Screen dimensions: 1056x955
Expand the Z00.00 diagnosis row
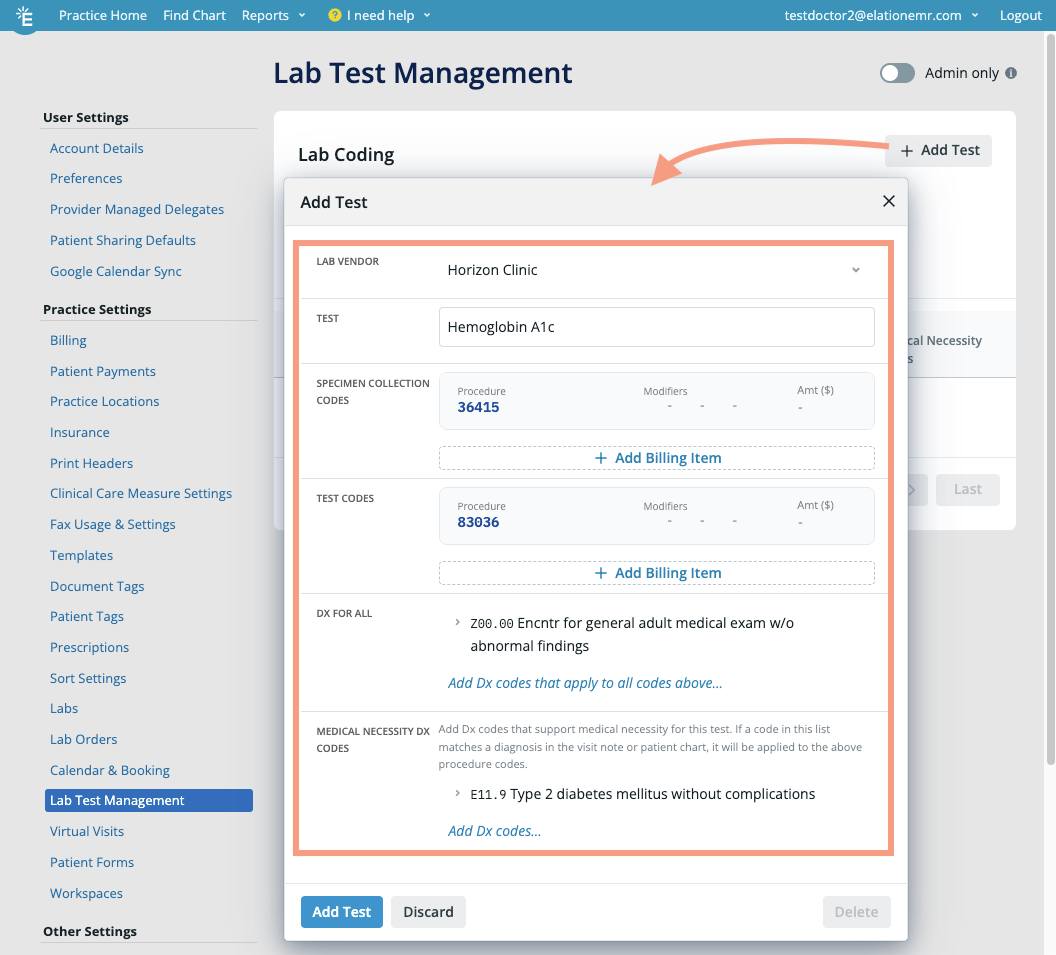coord(457,623)
